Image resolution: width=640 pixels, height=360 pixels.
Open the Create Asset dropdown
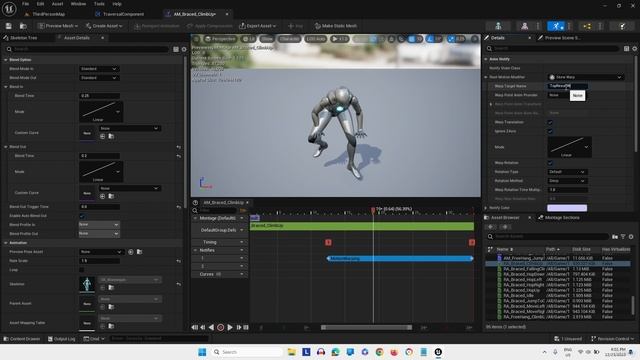104,26
